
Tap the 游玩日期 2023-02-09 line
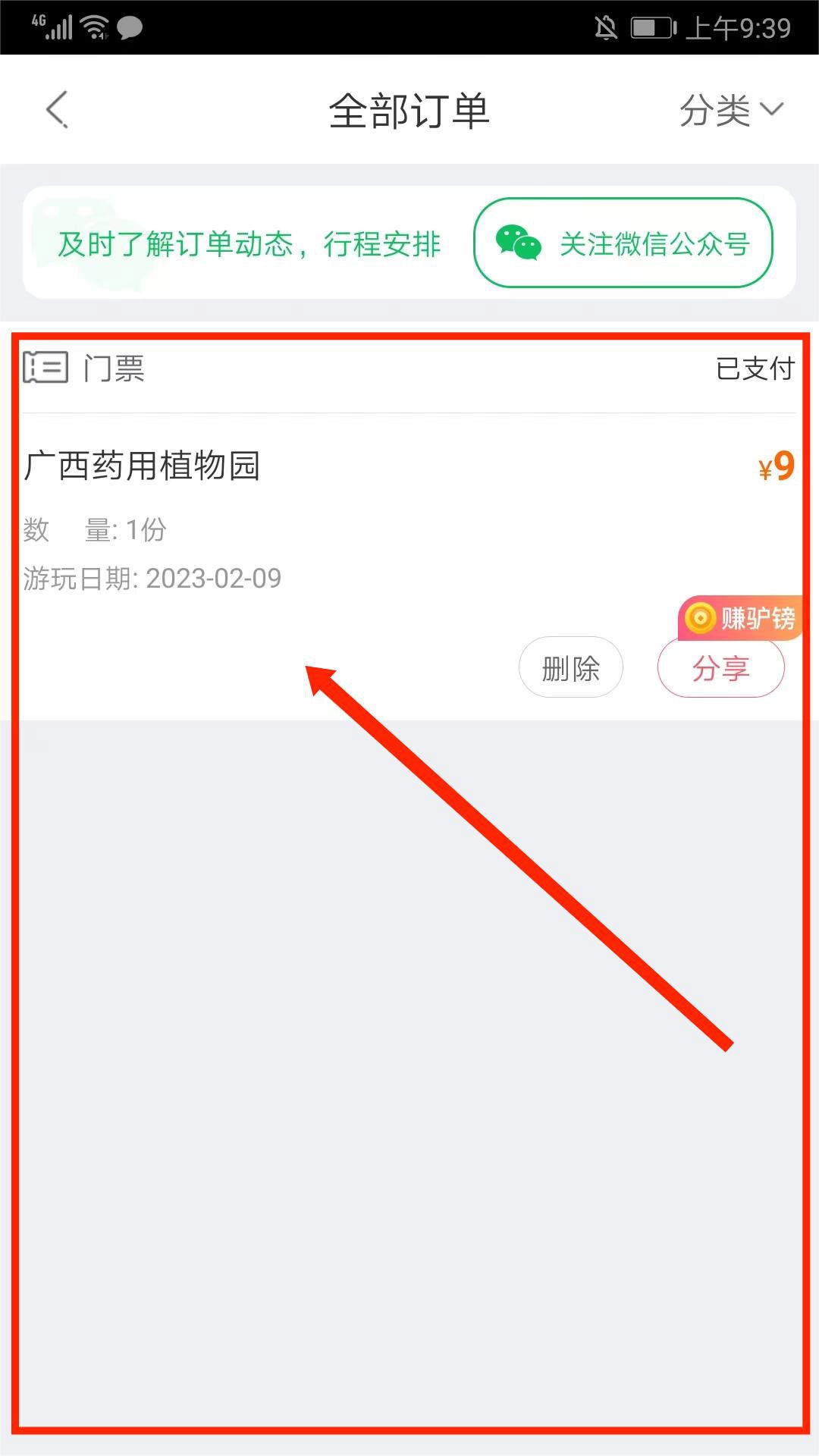[152, 579]
